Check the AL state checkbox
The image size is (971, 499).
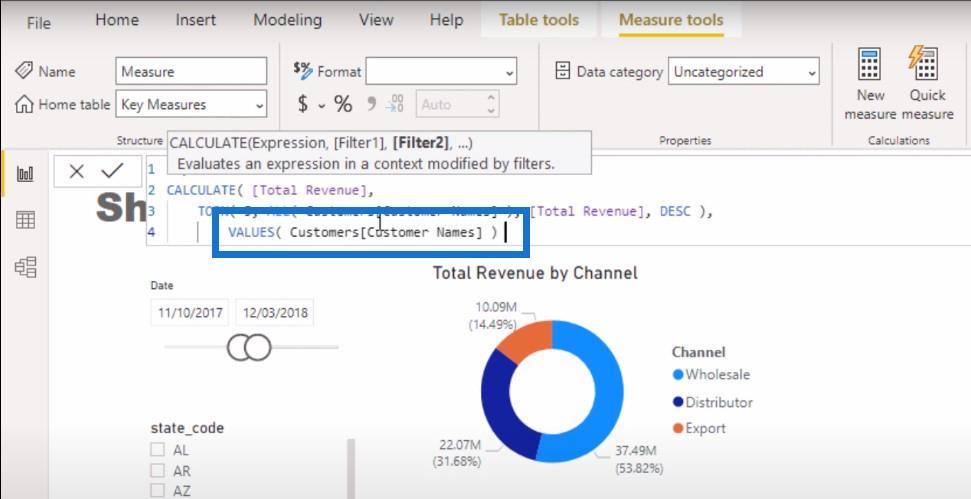pyautogui.click(x=158, y=449)
